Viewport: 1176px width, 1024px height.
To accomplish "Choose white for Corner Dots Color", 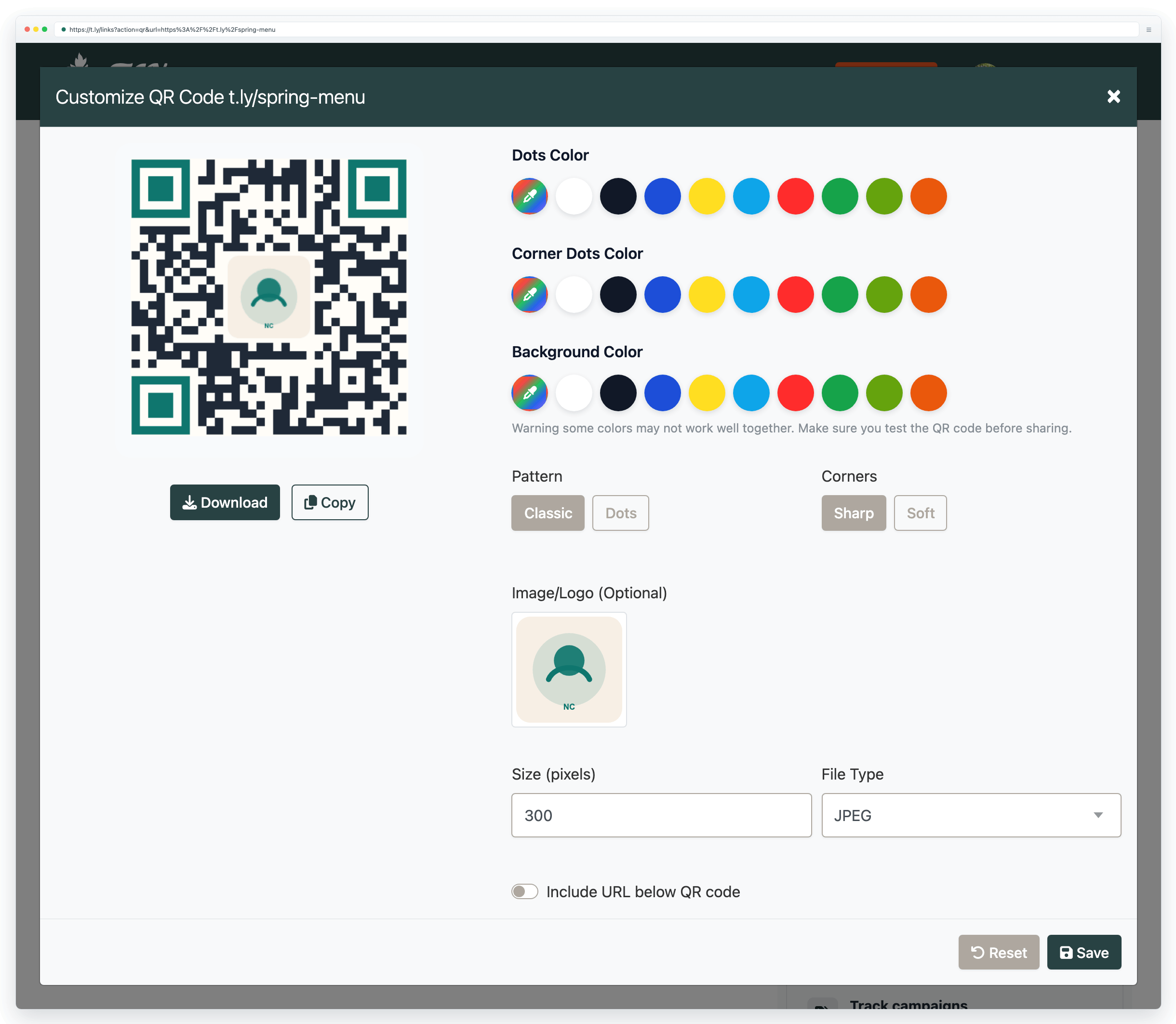I will 574,294.
